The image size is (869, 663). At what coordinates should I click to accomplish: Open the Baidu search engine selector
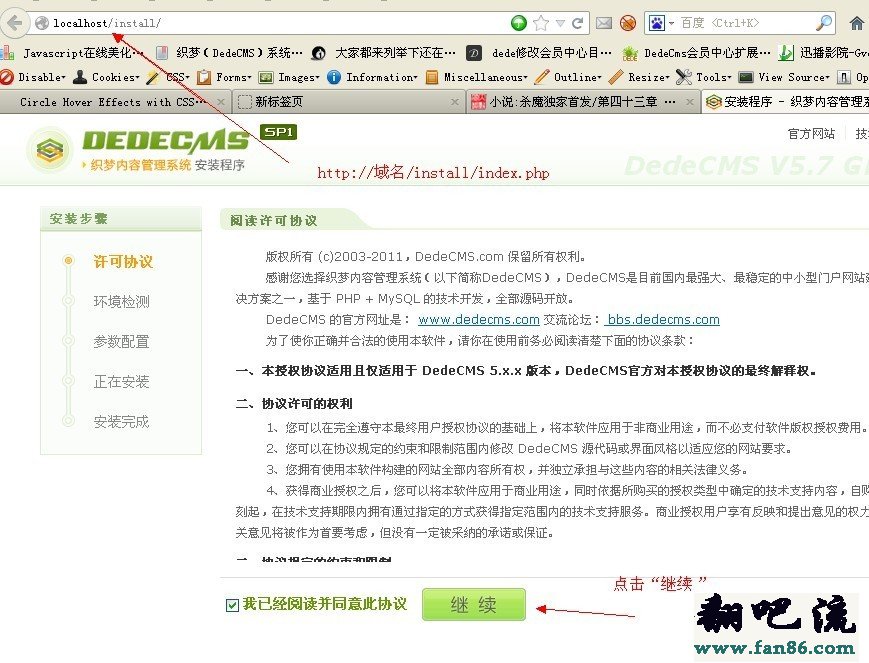tap(661, 23)
